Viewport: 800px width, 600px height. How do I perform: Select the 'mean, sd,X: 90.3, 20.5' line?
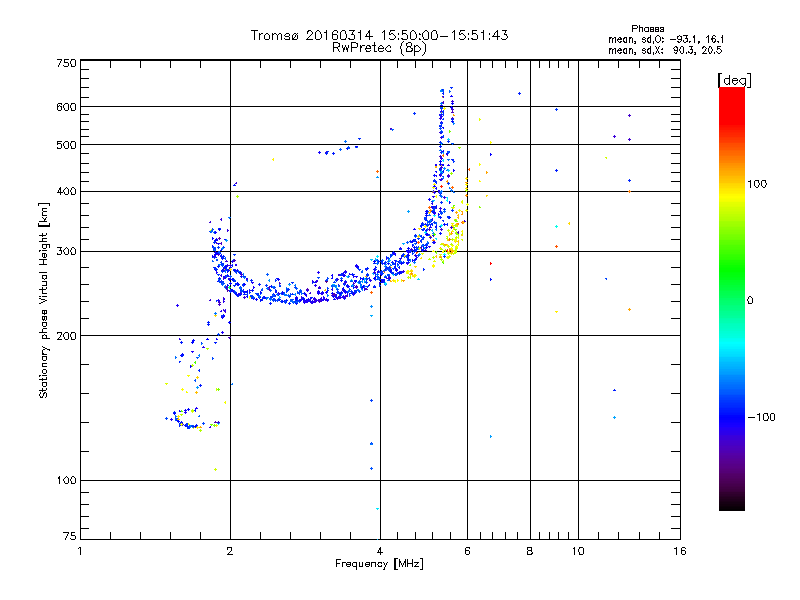665,51
